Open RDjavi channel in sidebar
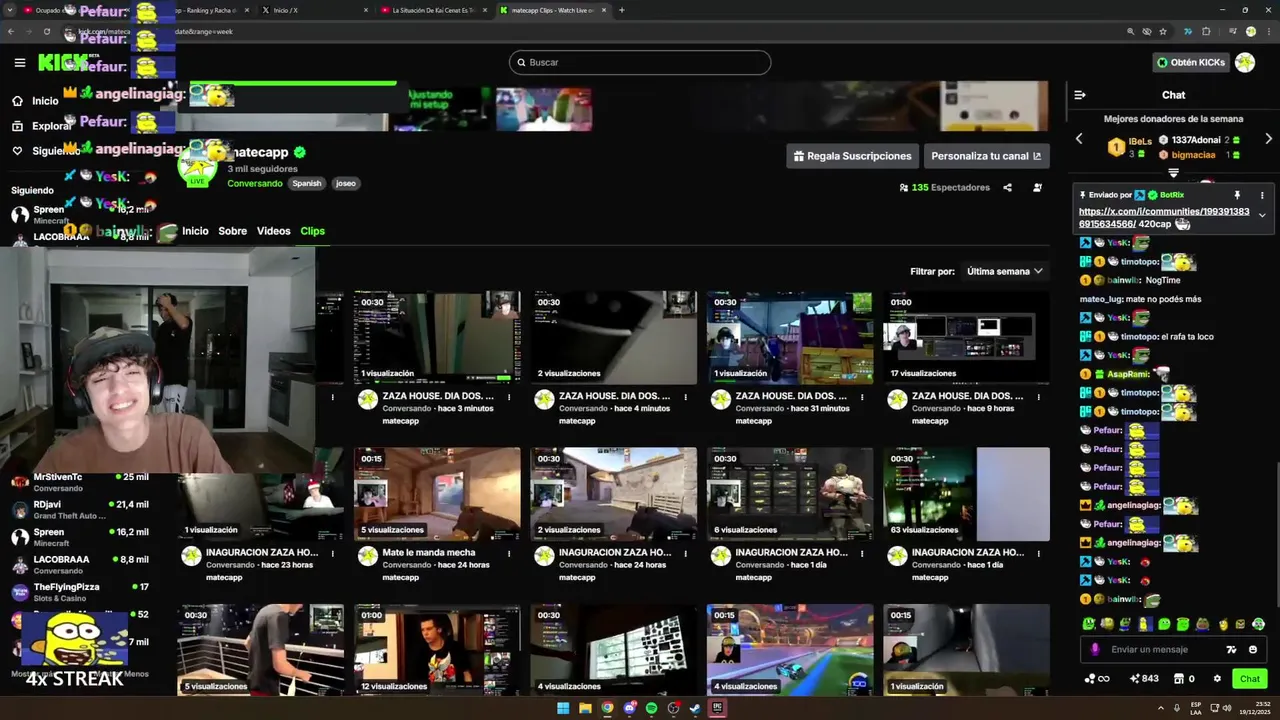The height and width of the screenshot is (720, 1280). pos(80,510)
